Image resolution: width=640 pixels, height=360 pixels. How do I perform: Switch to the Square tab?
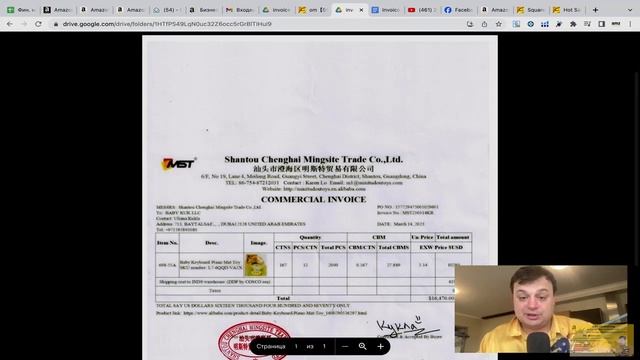coord(531,10)
